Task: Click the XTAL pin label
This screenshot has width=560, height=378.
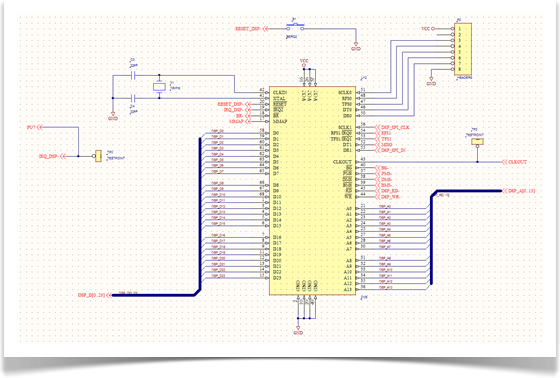Action: pos(279,98)
